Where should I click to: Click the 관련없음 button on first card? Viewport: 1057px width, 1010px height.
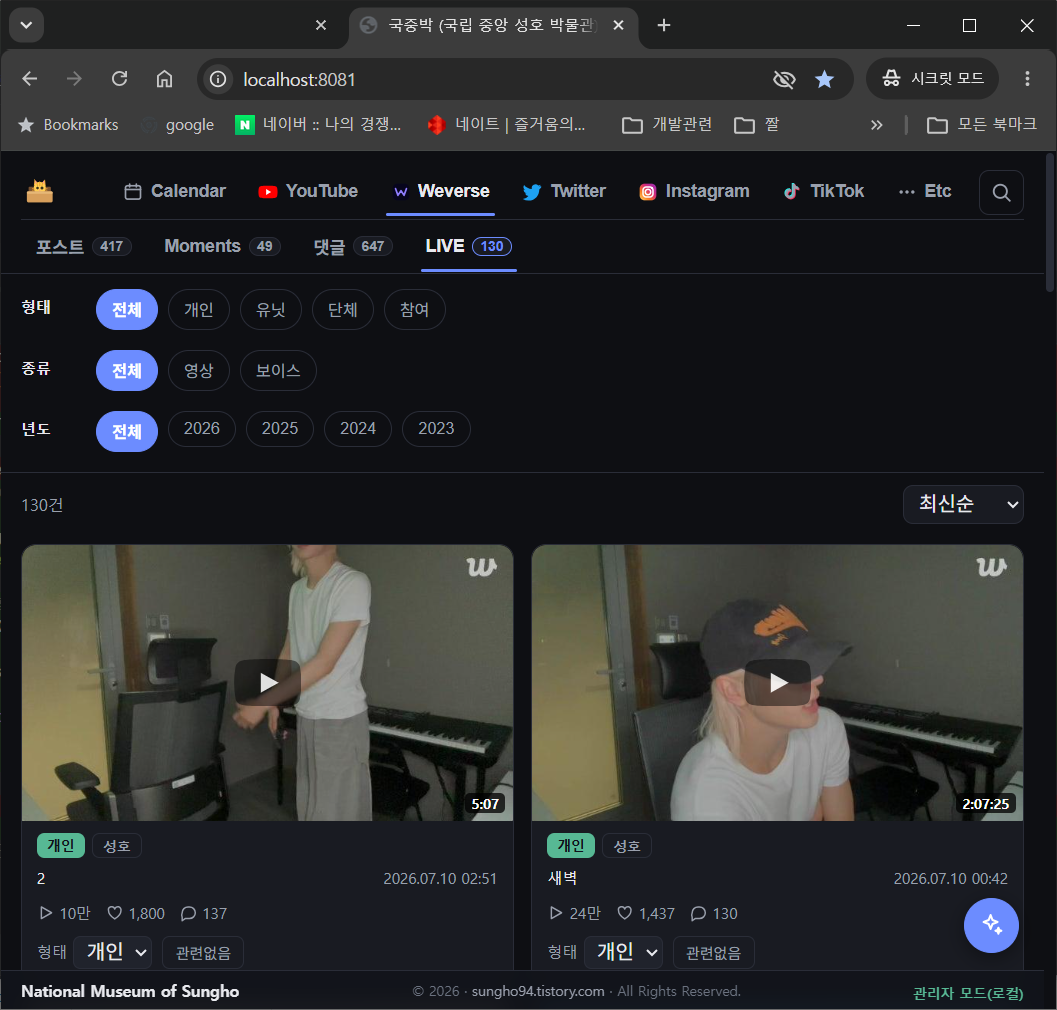pyautogui.click(x=203, y=953)
